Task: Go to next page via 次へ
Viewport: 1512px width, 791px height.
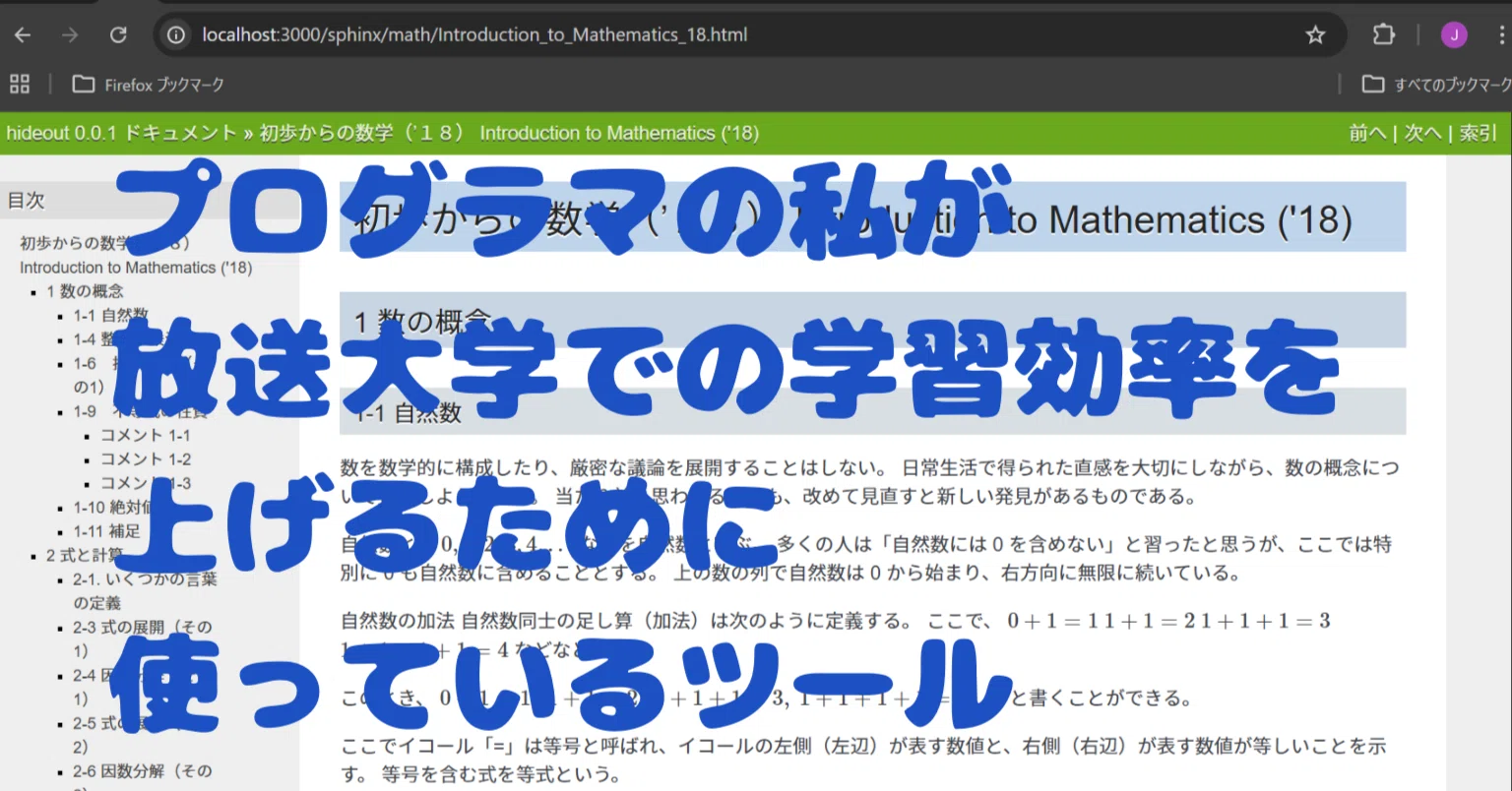Action: click(x=1422, y=133)
